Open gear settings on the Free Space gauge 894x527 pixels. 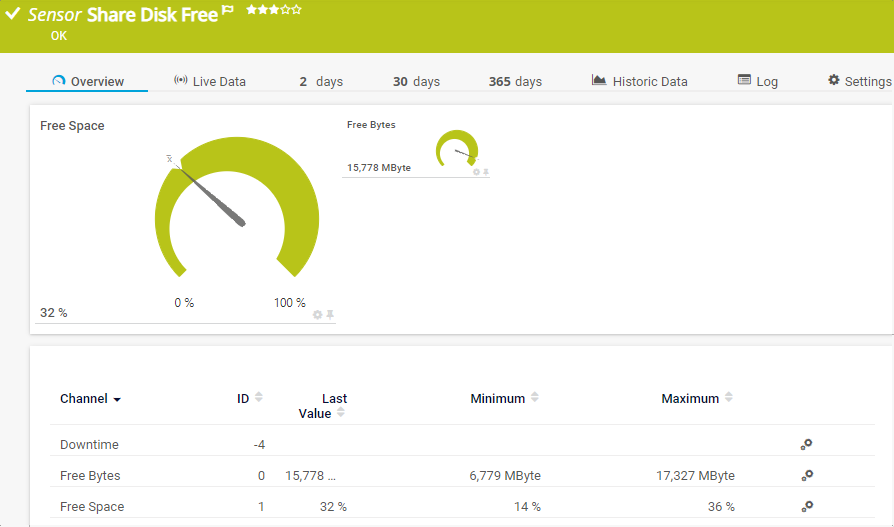point(318,314)
